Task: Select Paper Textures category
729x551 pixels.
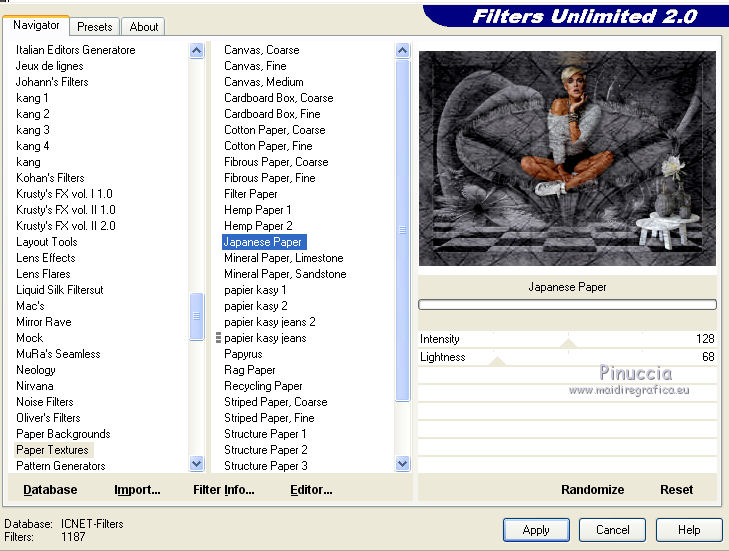Action: click(52, 450)
